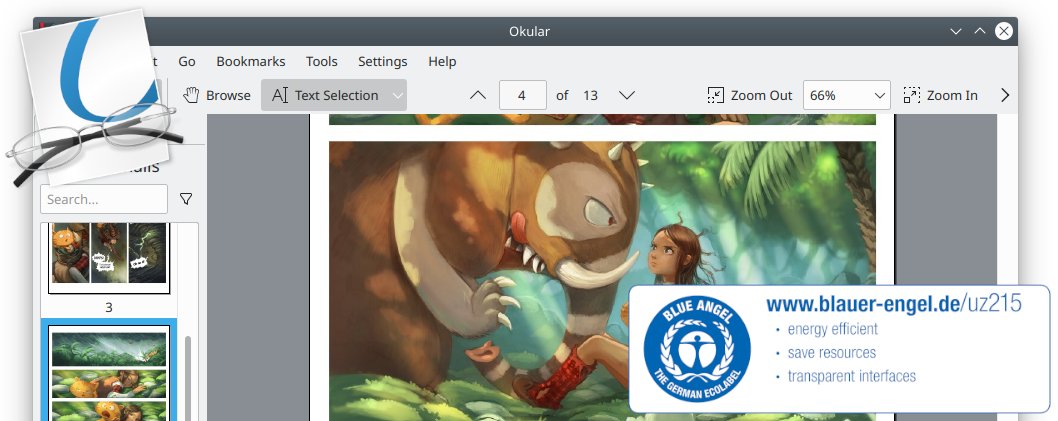Close the Okular window
The width and height of the screenshot is (1058, 421).
1004,31
